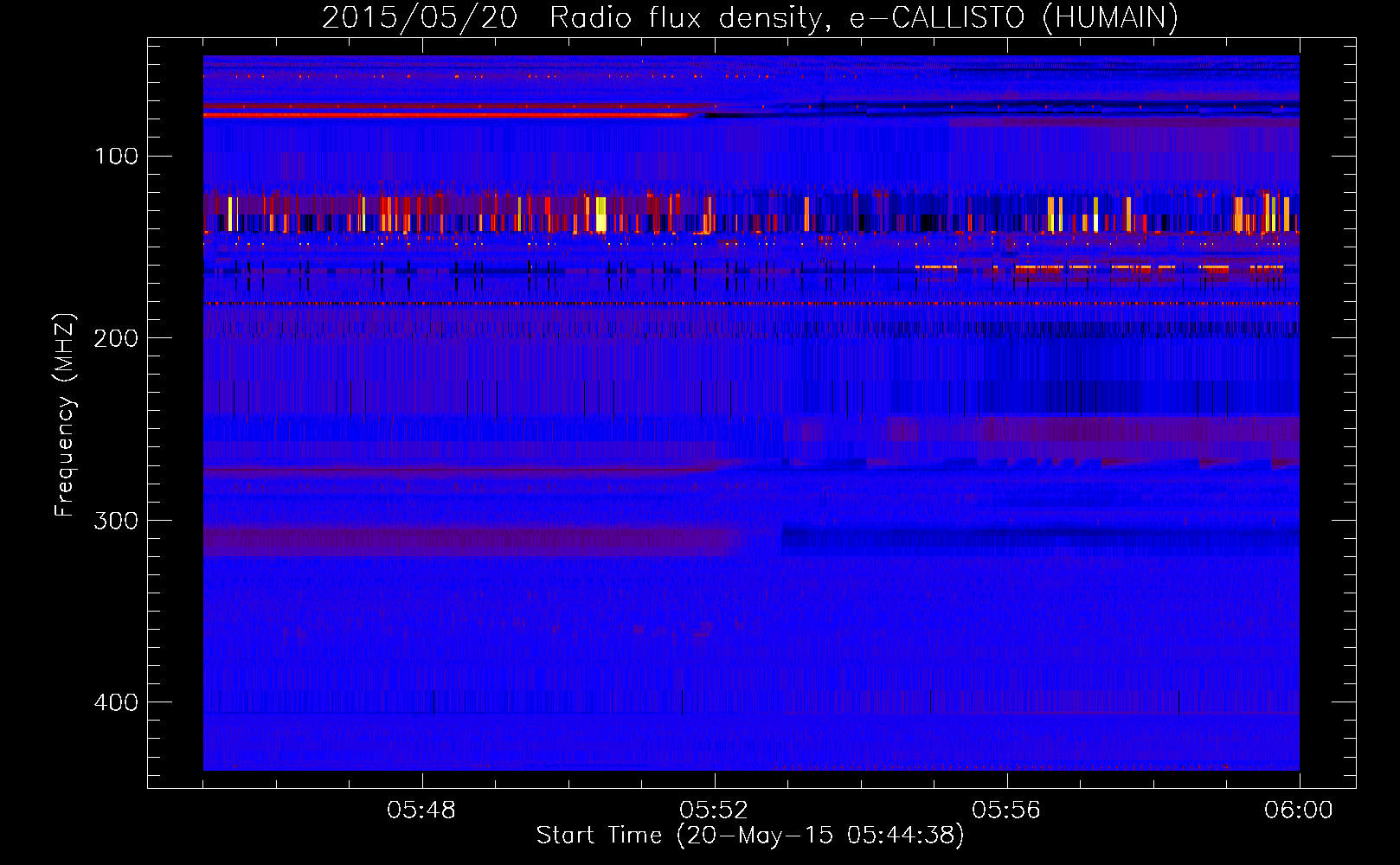Click the 06:00 time tick label
This screenshot has height=865, width=1400.
coord(1299,811)
